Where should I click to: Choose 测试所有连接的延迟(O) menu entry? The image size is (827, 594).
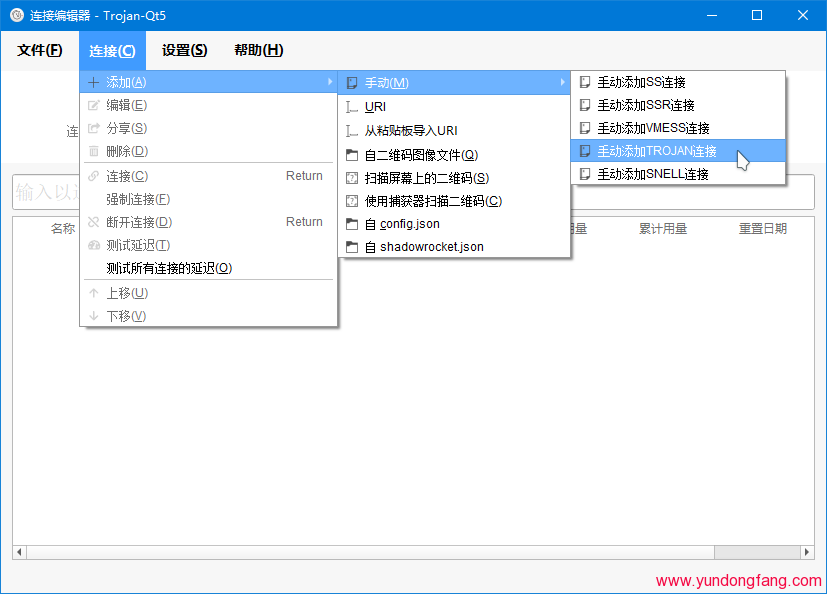click(x=208, y=269)
